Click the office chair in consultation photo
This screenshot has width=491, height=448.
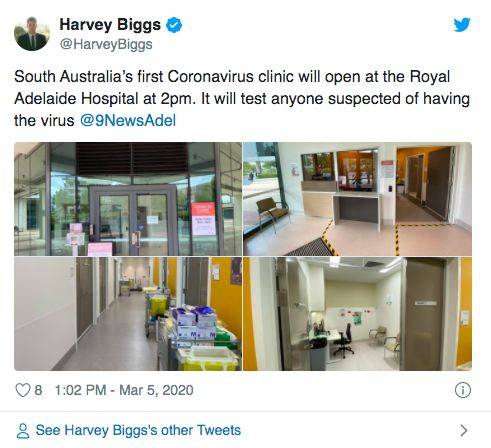click(343, 341)
